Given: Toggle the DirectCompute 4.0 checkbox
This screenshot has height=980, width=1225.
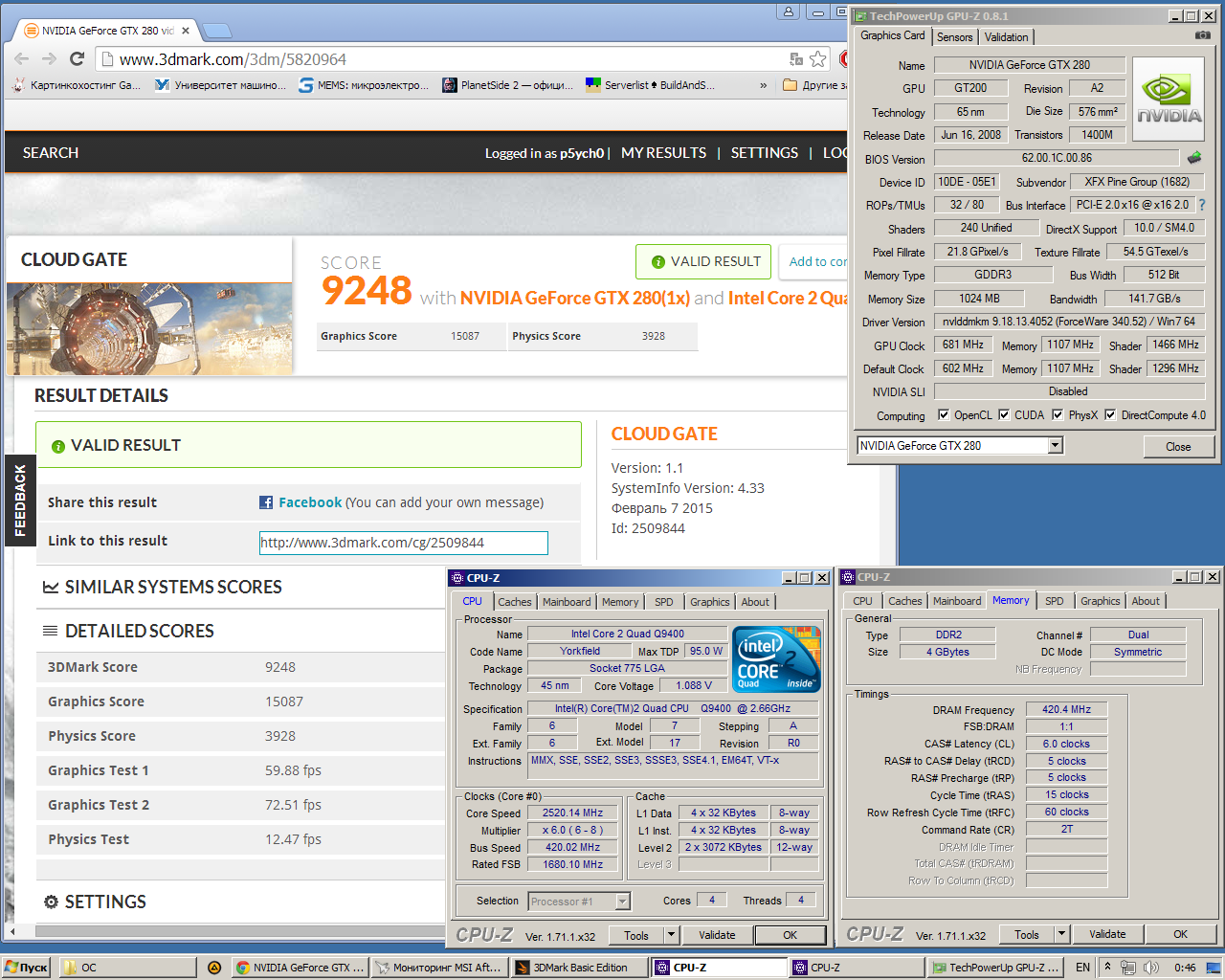Looking at the screenshot, I should [x=1110, y=414].
